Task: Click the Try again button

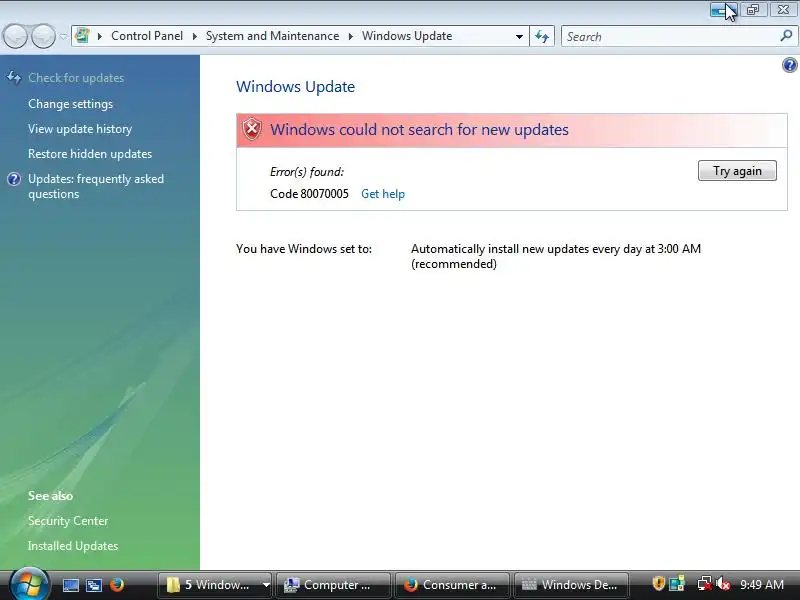Action: click(737, 171)
